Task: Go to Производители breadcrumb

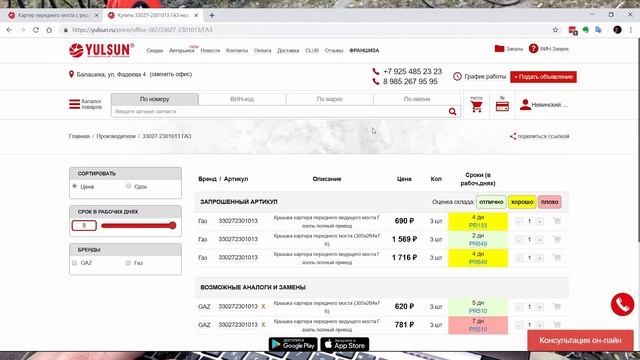Action: click(116, 136)
